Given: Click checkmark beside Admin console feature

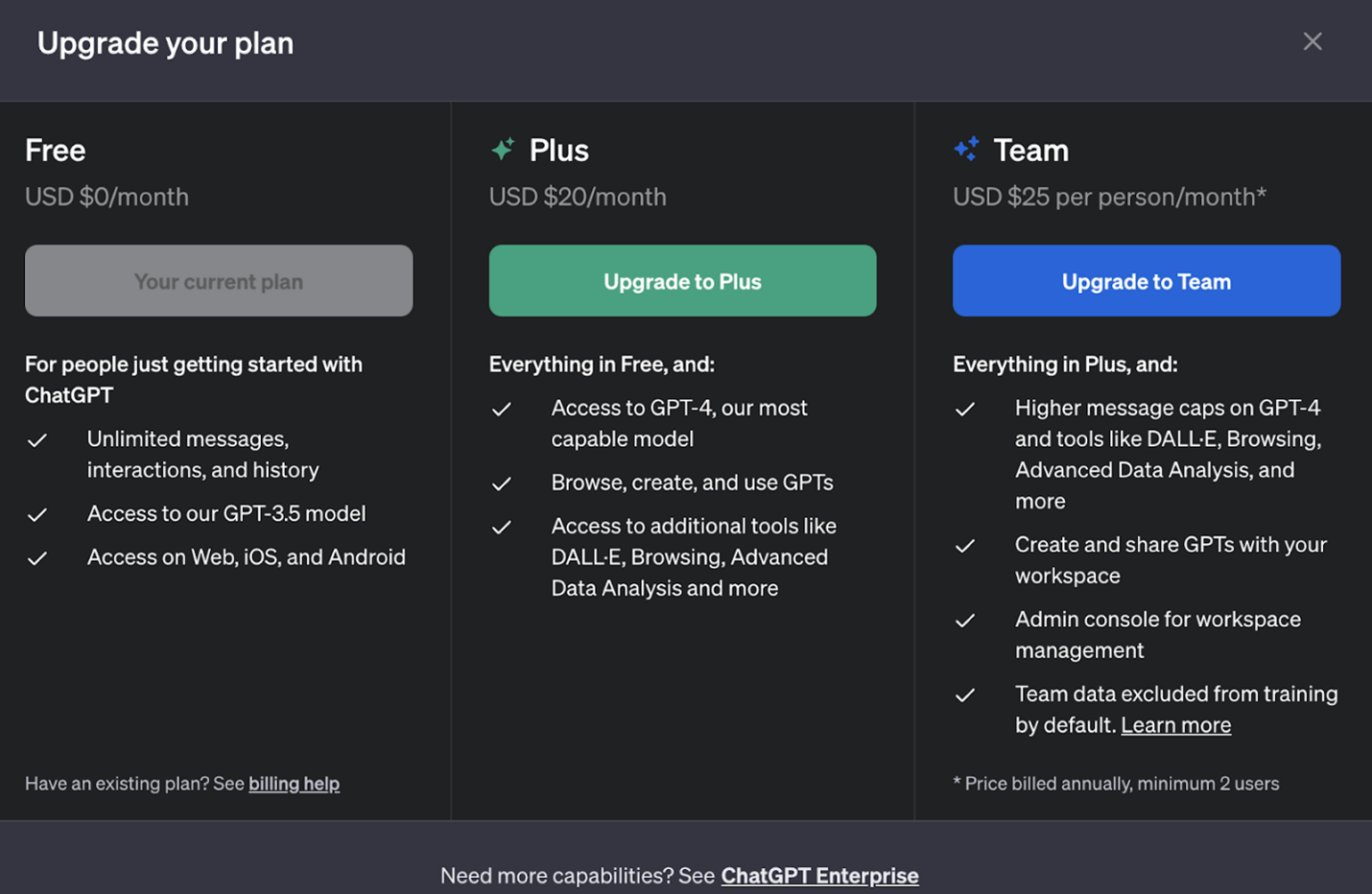Looking at the screenshot, I should (x=965, y=621).
